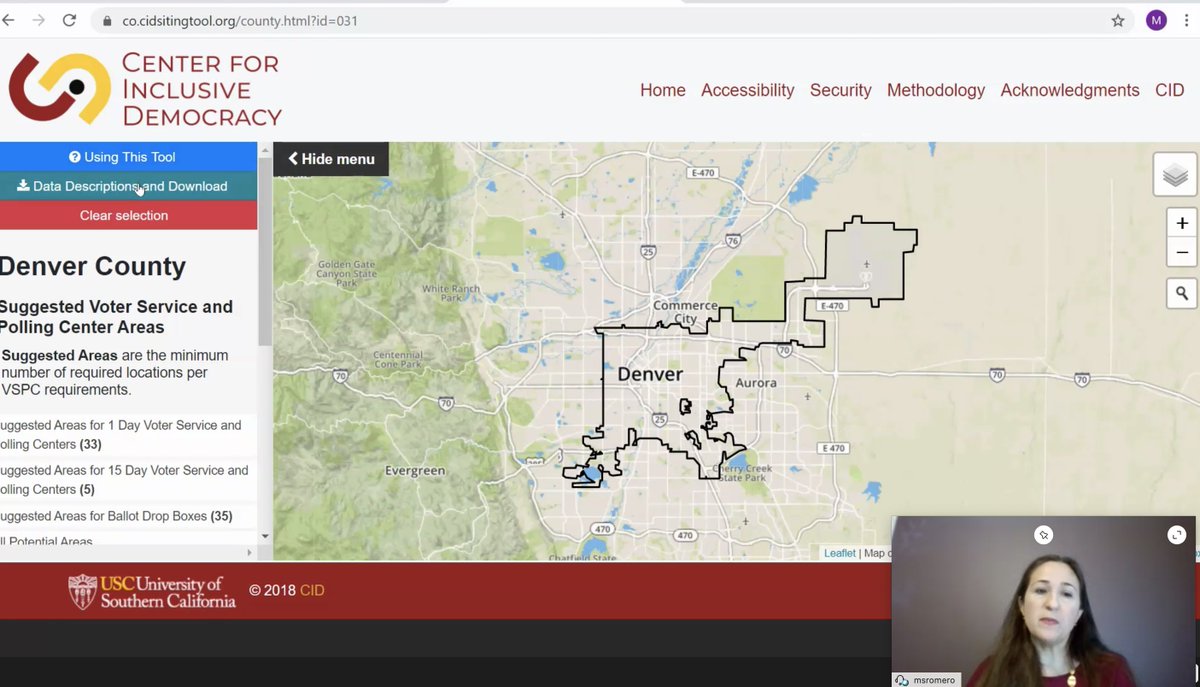Open the Accessibility nav link
This screenshot has width=1200, height=687.
[x=747, y=90]
